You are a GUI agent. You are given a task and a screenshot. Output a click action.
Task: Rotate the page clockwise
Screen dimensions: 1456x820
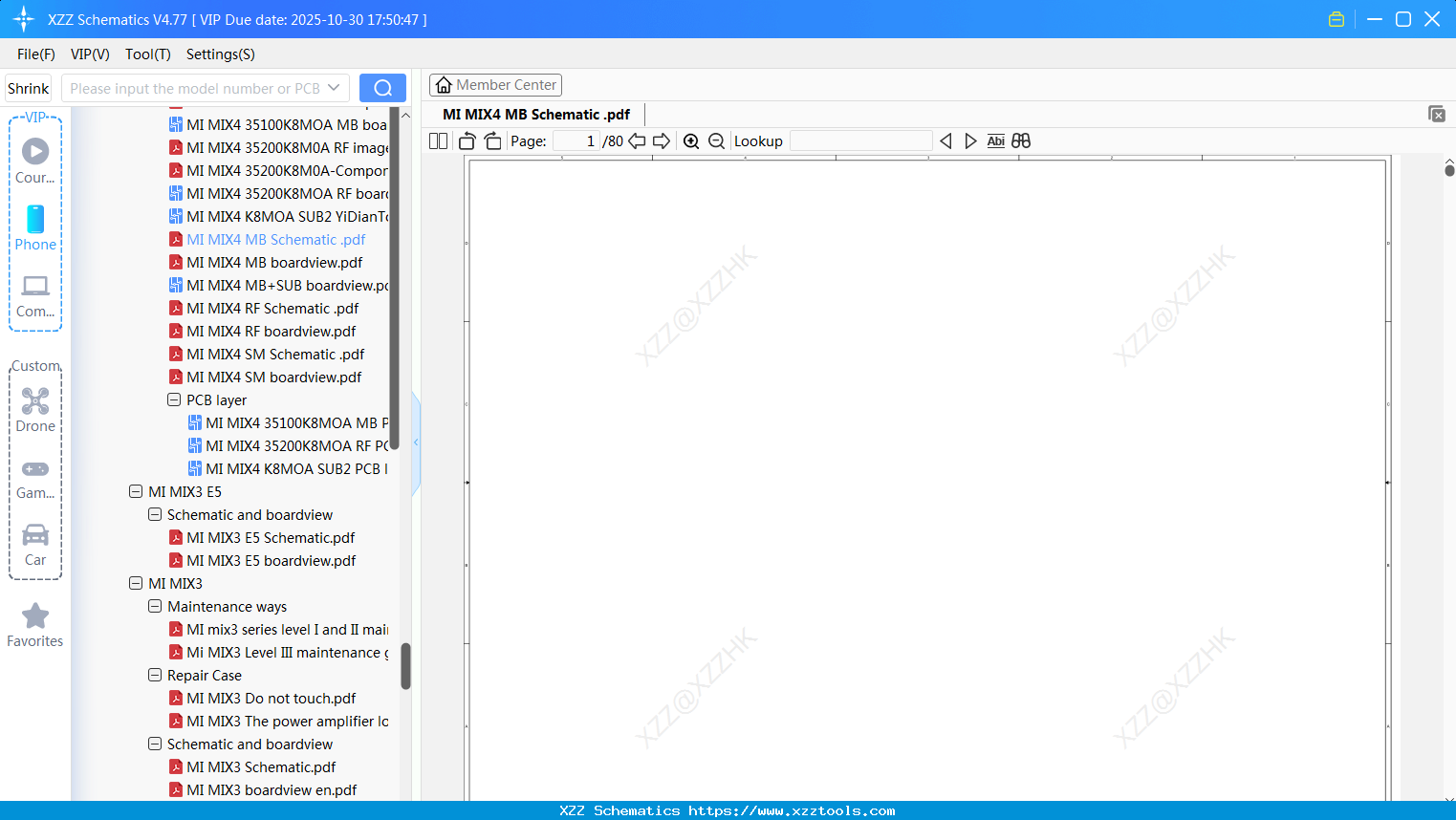(x=492, y=141)
